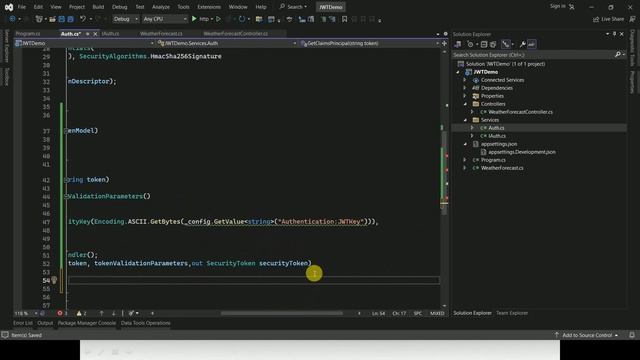Select Program.cs in Solution Explorer tree
Viewport: 640px width, 360px height.
493,160
